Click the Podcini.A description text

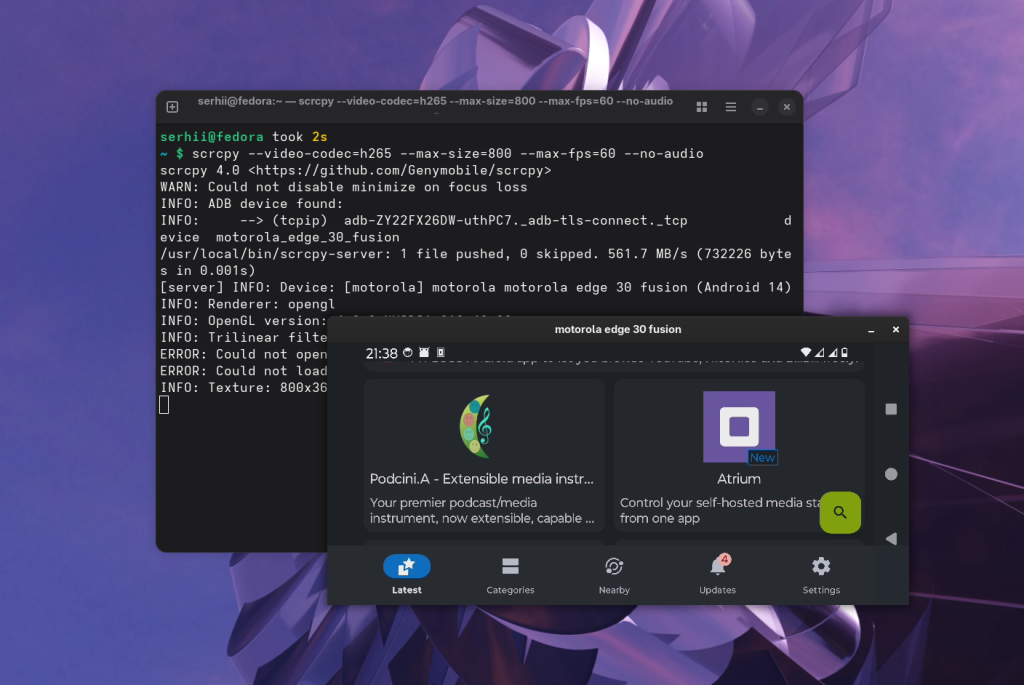[x=482, y=511]
